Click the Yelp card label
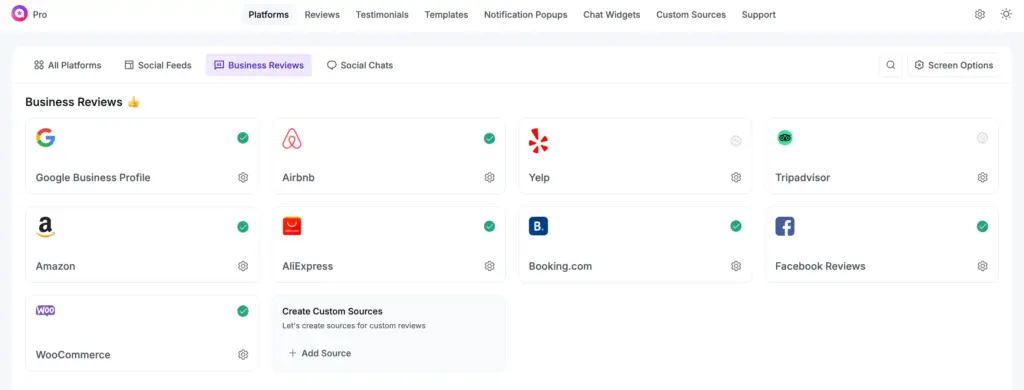The width and height of the screenshot is (1024, 390). 539,178
